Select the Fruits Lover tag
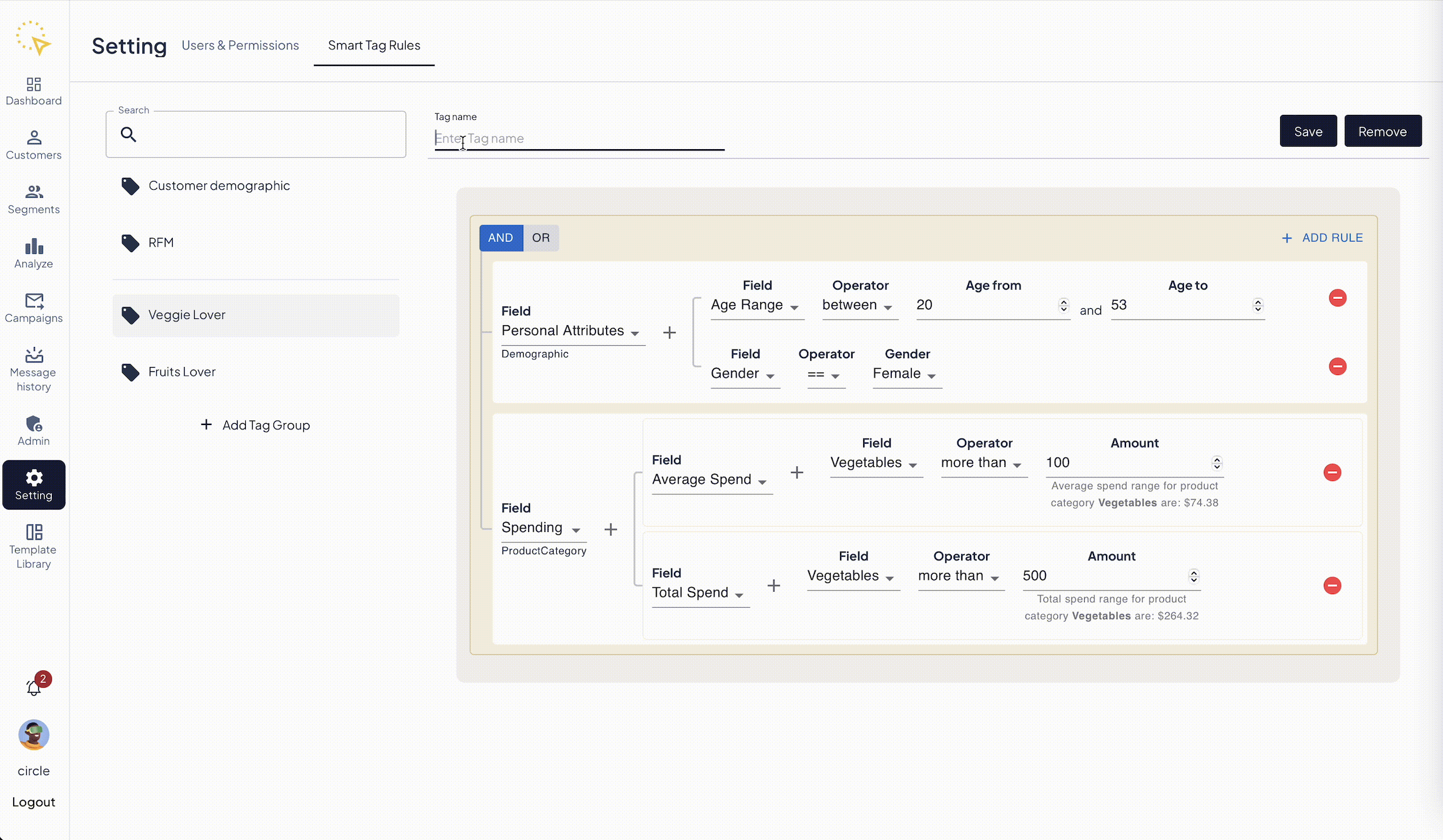This screenshot has height=840, width=1443. 182,372
